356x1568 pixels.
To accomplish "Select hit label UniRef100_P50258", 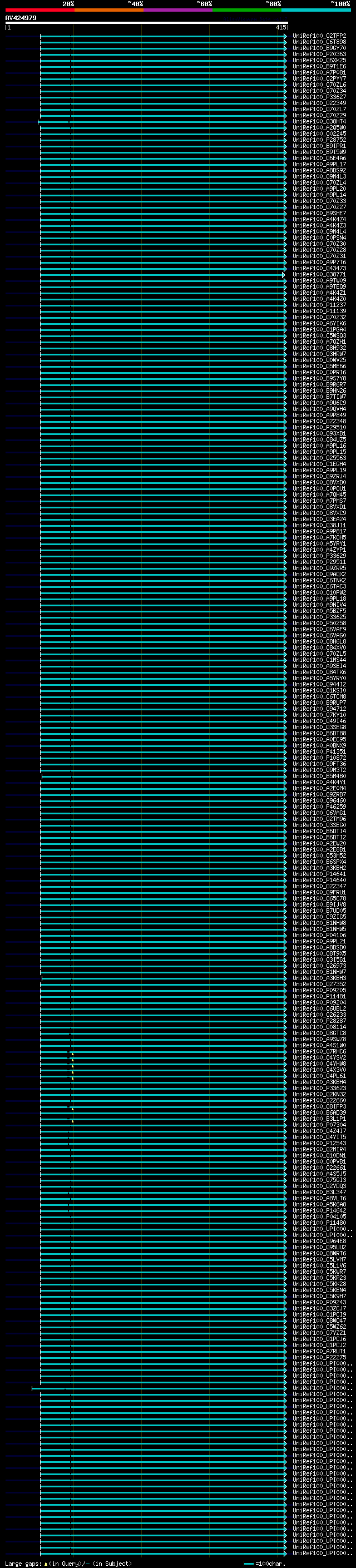I will coord(319,624).
